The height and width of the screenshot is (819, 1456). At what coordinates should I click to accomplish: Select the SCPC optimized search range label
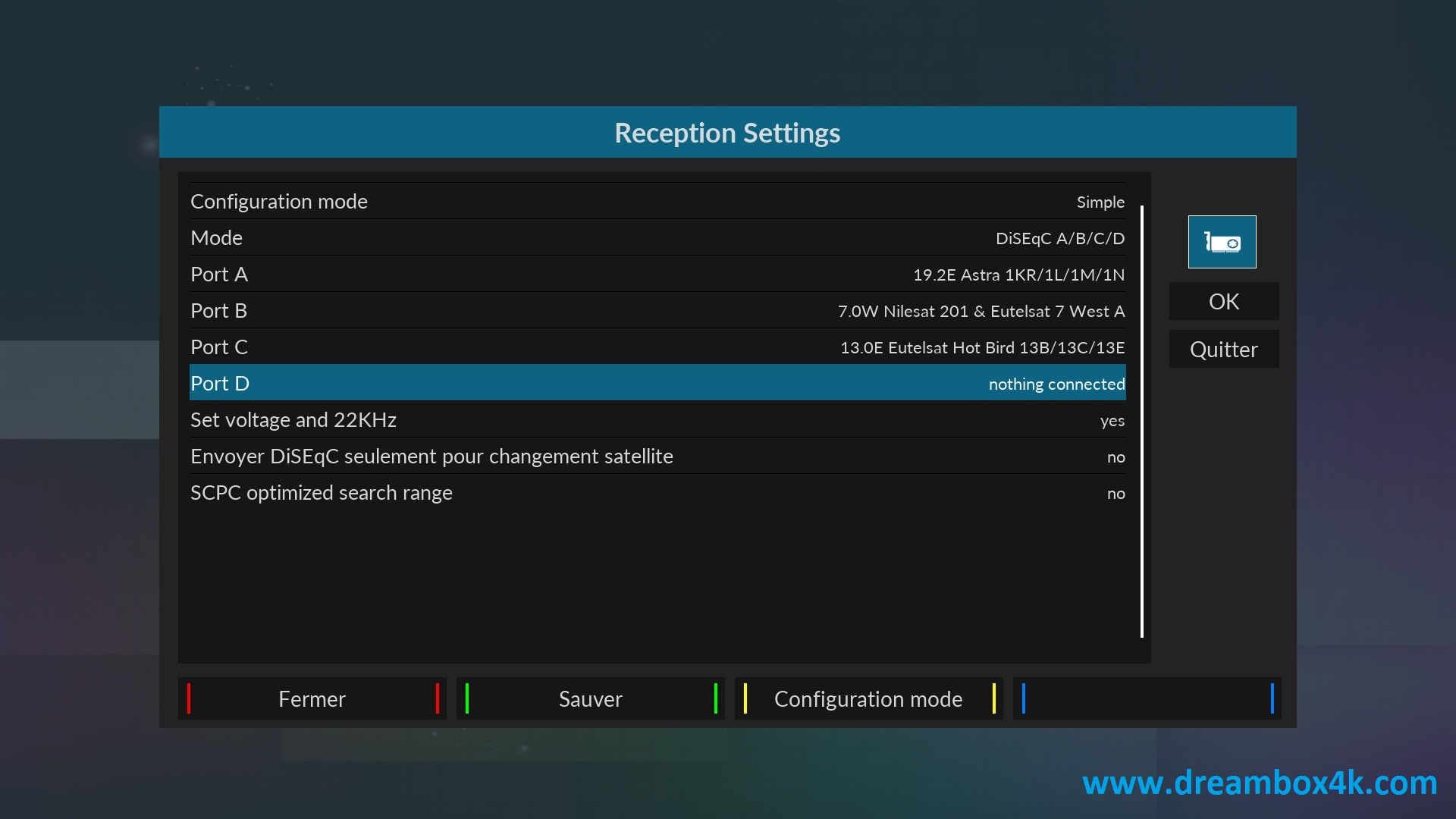(x=321, y=492)
